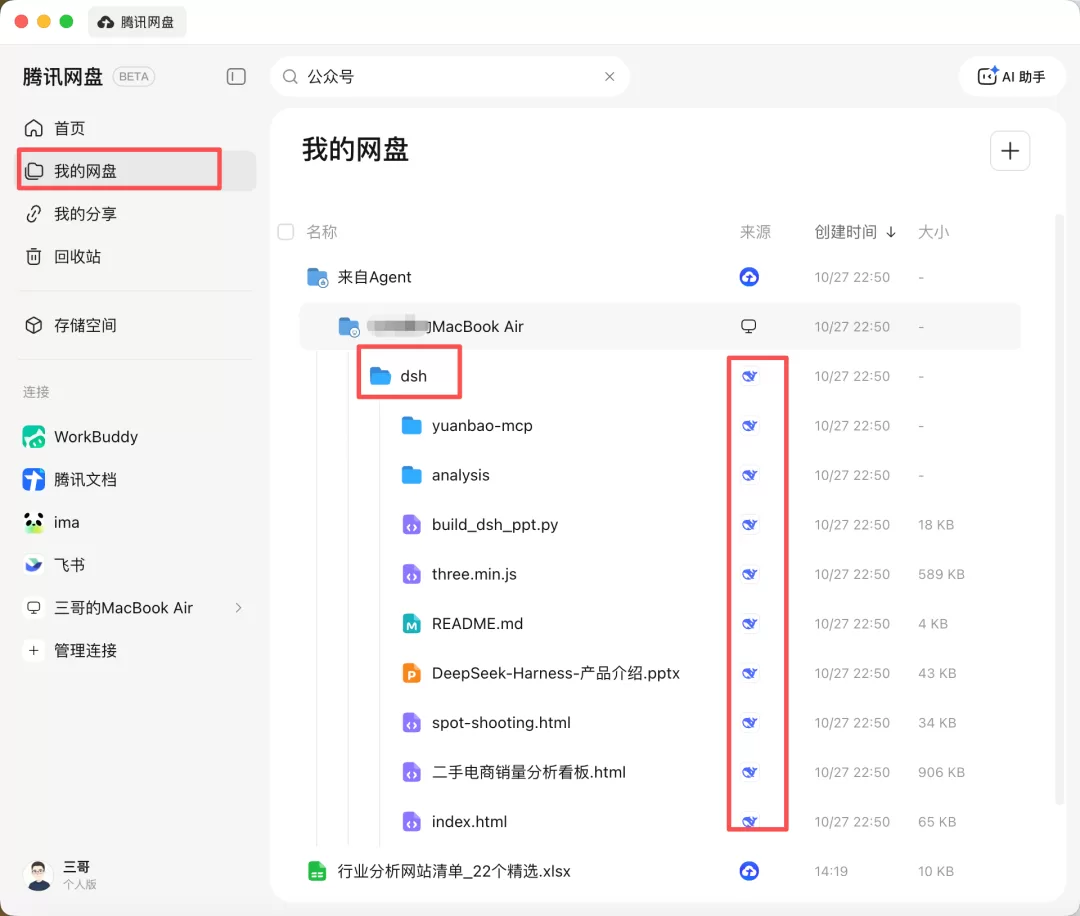Select the spot-shooting.html file
1080x916 pixels.
(x=501, y=723)
